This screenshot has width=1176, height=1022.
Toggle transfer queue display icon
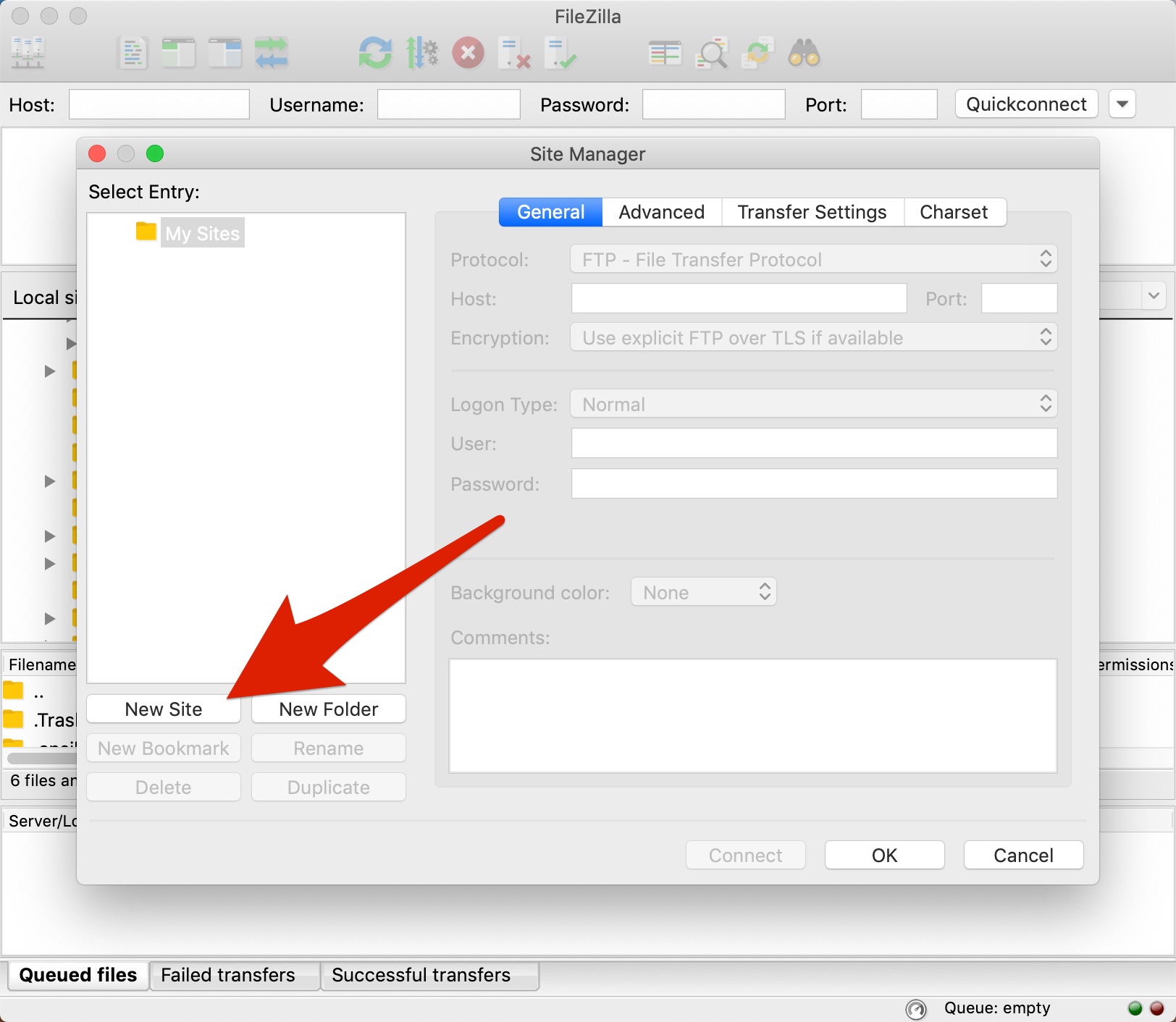[272, 53]
